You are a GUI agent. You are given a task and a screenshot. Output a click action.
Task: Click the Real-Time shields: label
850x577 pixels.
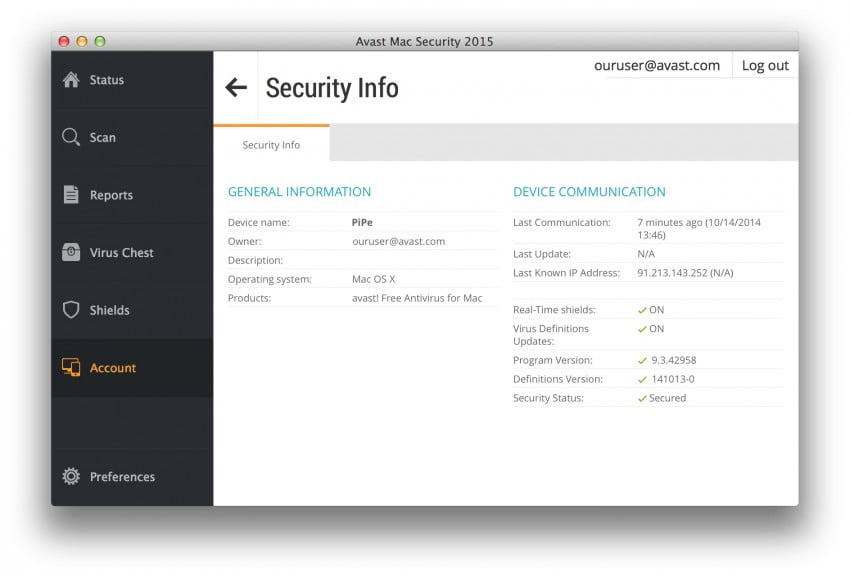(554, 310)
